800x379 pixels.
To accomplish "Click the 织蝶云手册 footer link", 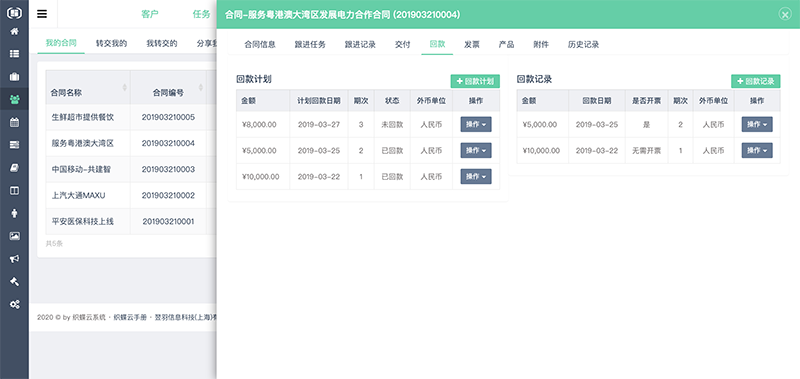I will tap(130, 317).
